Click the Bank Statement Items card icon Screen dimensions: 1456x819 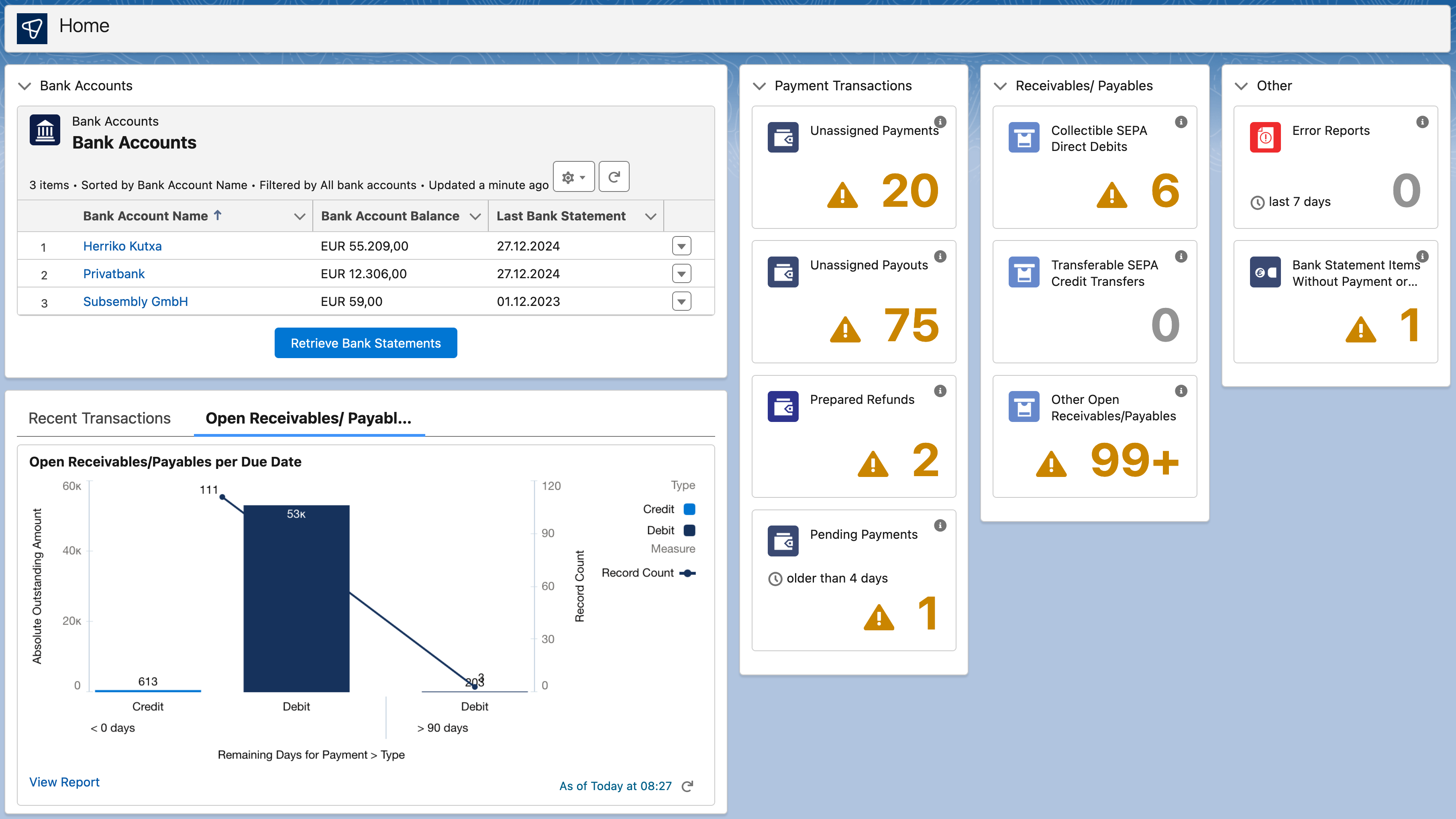click(1265, 273)
